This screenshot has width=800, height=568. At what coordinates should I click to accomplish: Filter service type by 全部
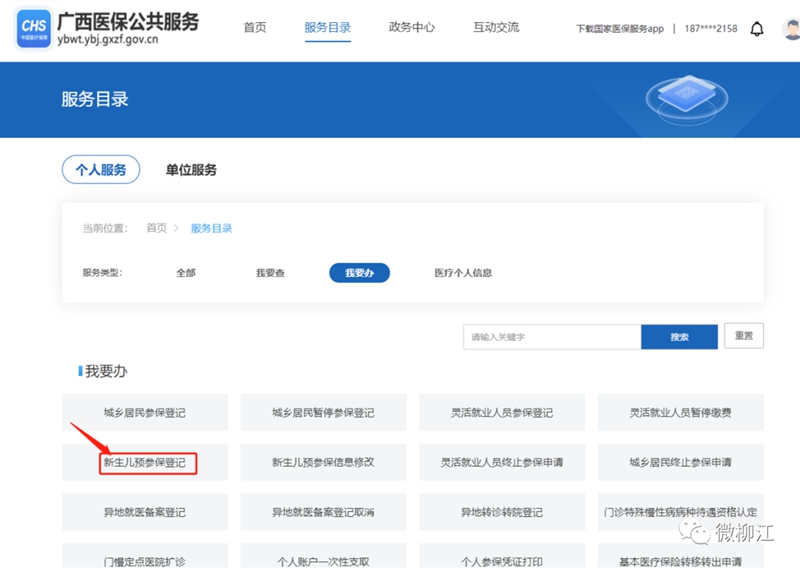(x=186, y=273)
